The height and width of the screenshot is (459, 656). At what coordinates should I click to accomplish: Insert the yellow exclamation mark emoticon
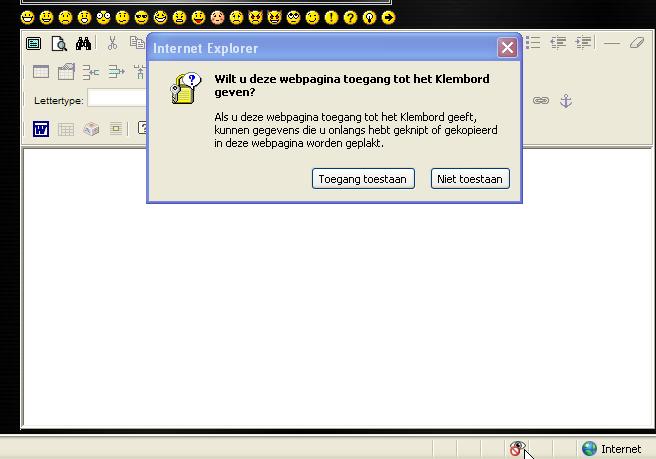331,18
